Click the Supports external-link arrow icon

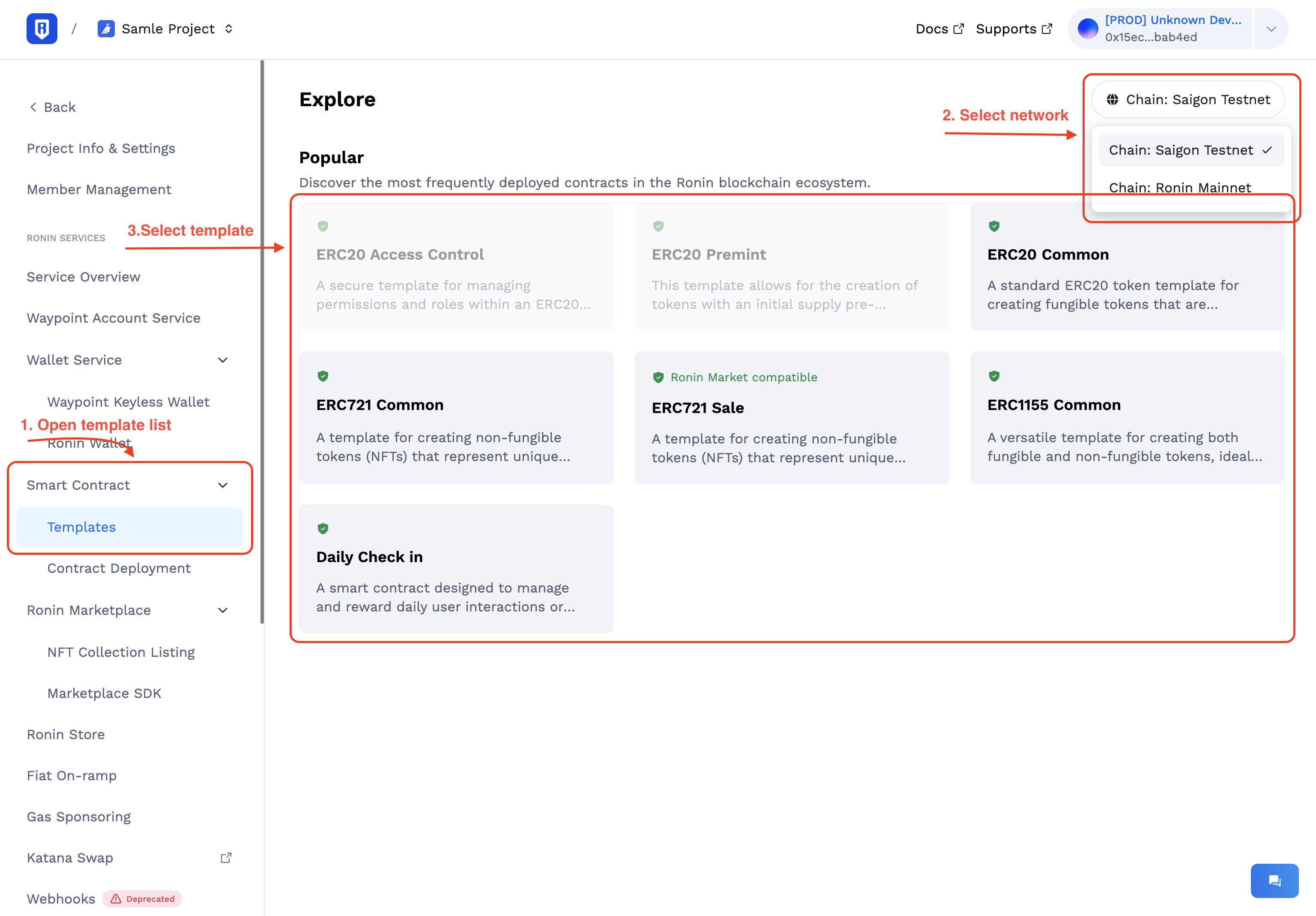pyautogui.click(x=1047, y=29)
